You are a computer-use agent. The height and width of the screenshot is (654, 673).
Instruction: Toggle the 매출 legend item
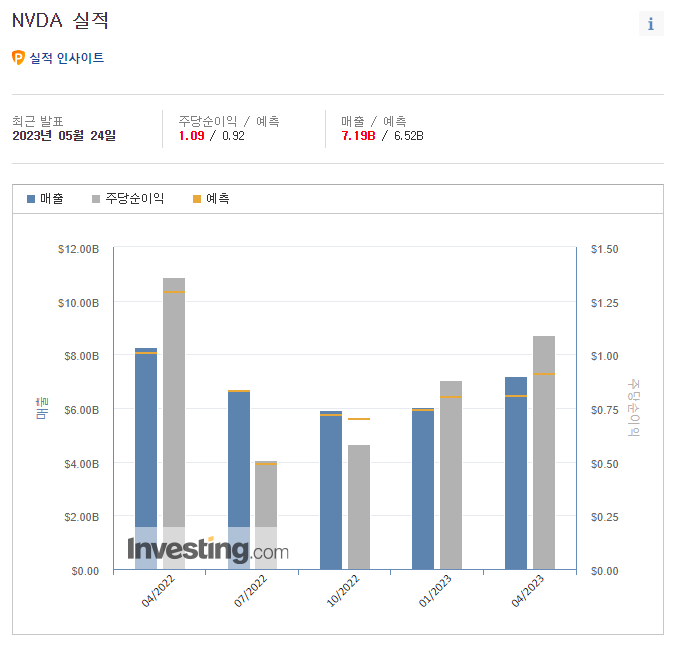tap(45, 199)
